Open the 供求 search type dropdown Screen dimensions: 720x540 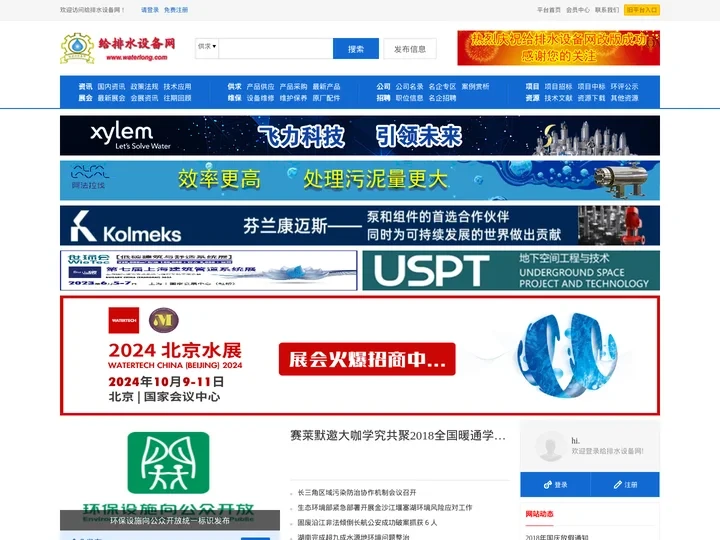pos(207,47)
